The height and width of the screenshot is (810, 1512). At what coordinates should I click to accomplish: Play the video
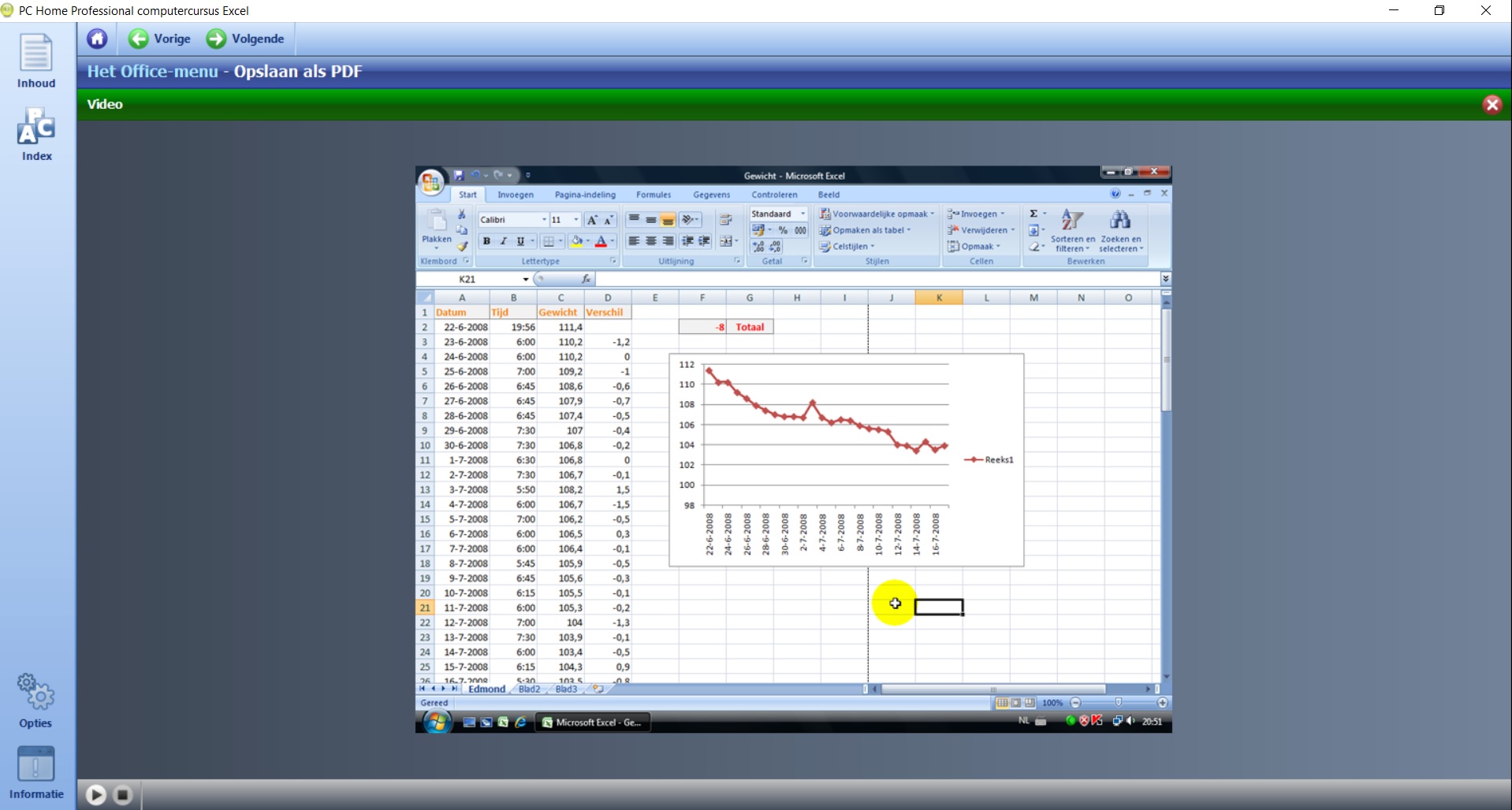(96, 795)
